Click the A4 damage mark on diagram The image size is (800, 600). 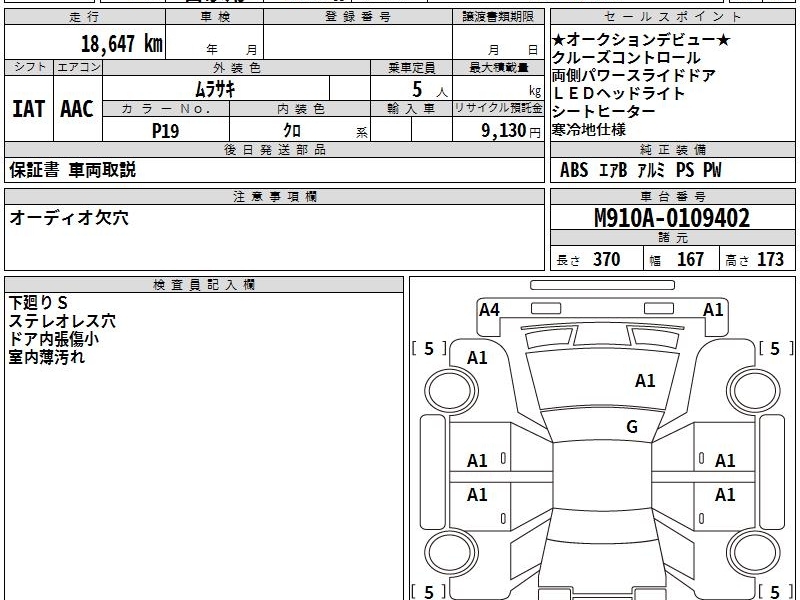tap(489, 310)
